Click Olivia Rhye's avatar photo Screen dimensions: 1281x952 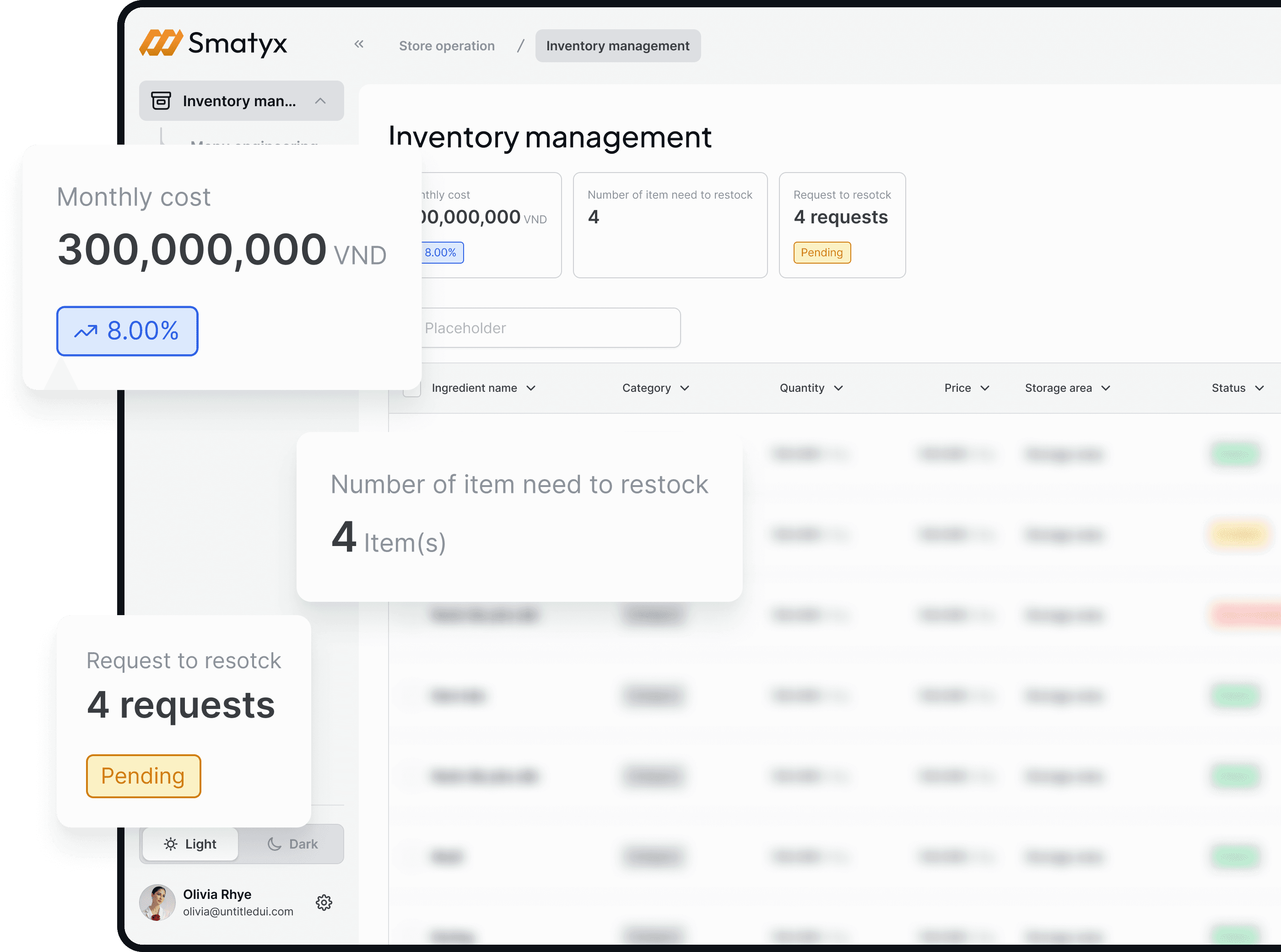pyautogui.click(x=157, y=903)
